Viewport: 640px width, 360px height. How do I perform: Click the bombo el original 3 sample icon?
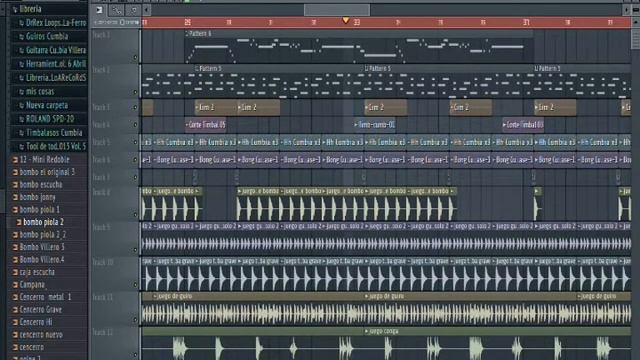15,172
